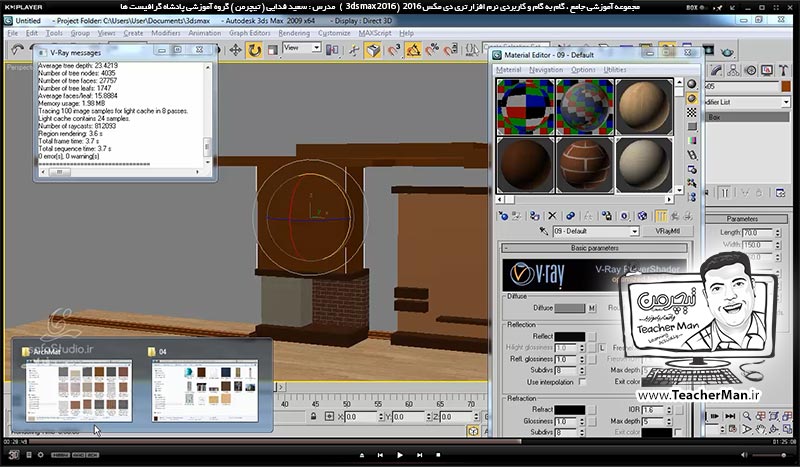Click the Sample Type sphere icon
This screenshot has height=467, width=800.
[691, 84]
